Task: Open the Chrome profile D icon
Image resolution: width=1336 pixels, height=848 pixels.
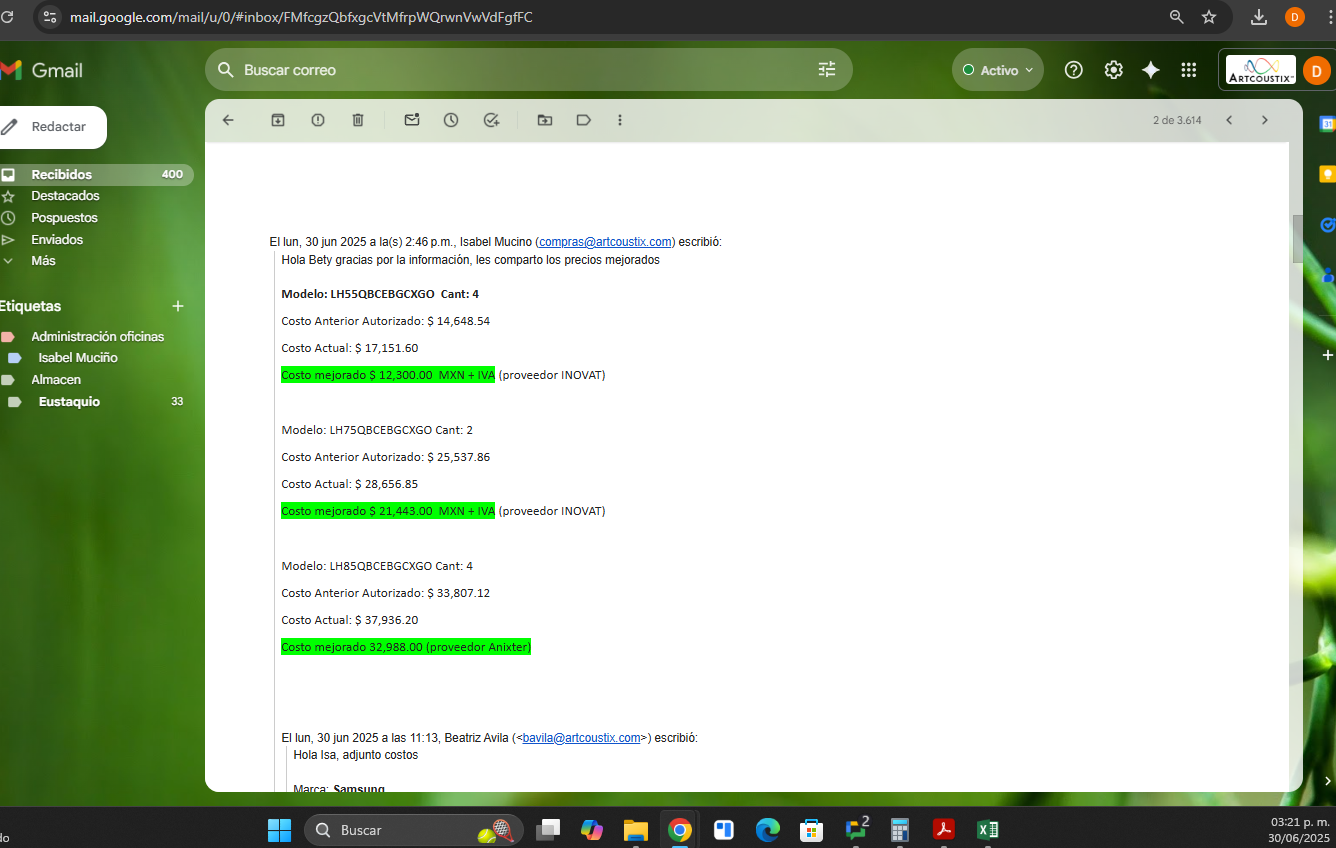Action: coord(1295,17)
